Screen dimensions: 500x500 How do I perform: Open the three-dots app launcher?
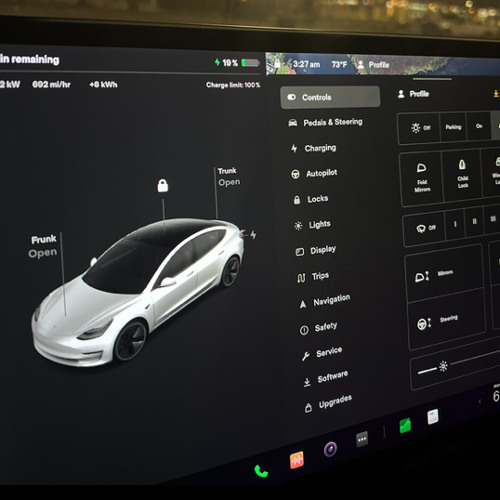click(x=362, y=440)
